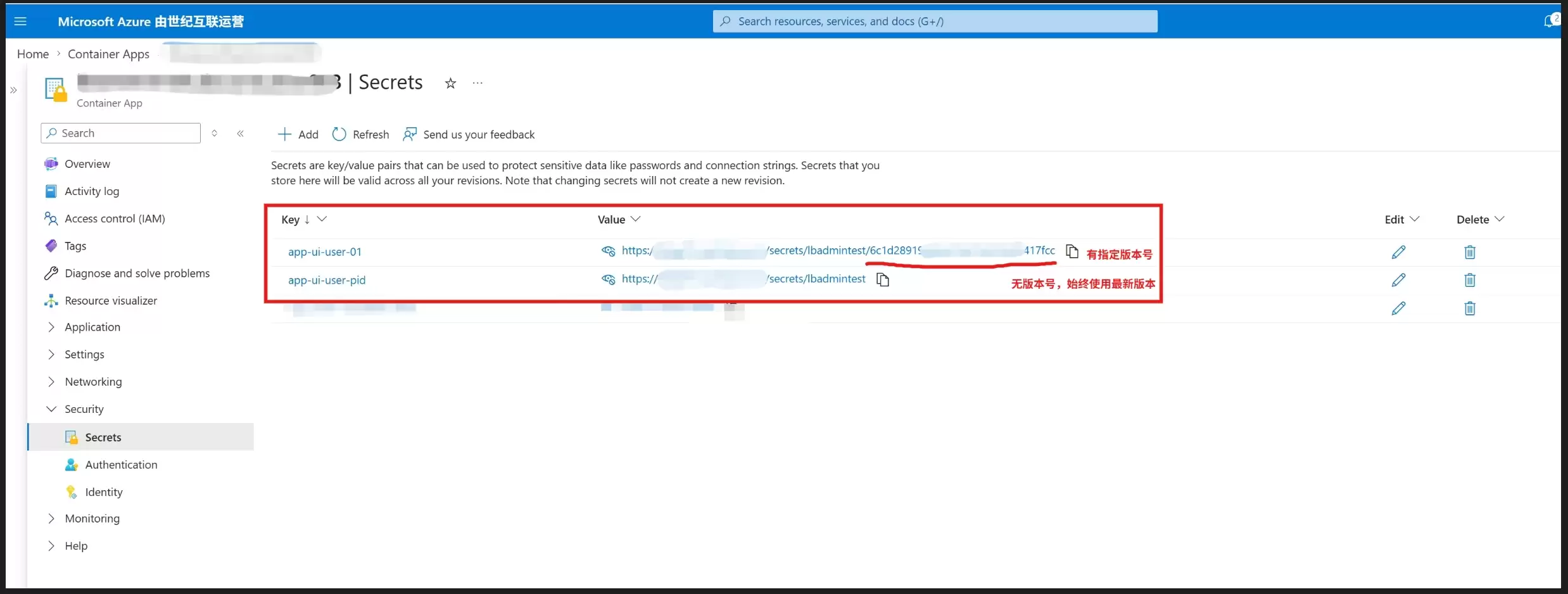
Task: Delete the app-ui-user-01 secret via trash icon
Action: [x=1470, y=252]
